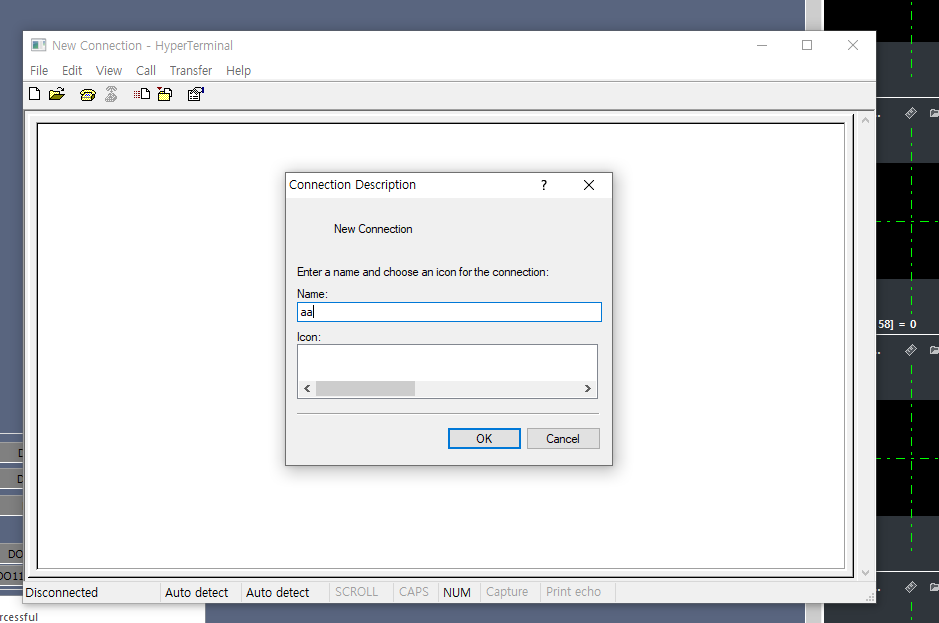Image resolution: width=939 pixels, height=623 pixels.
Task: Click the Receive file toolbar icon
Action: [x=165, y=94]
